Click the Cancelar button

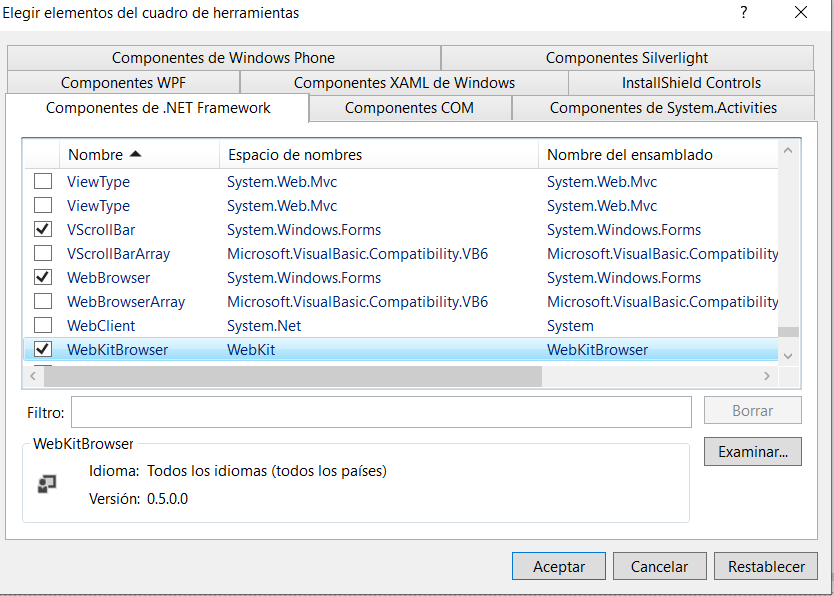pos(660,566)
